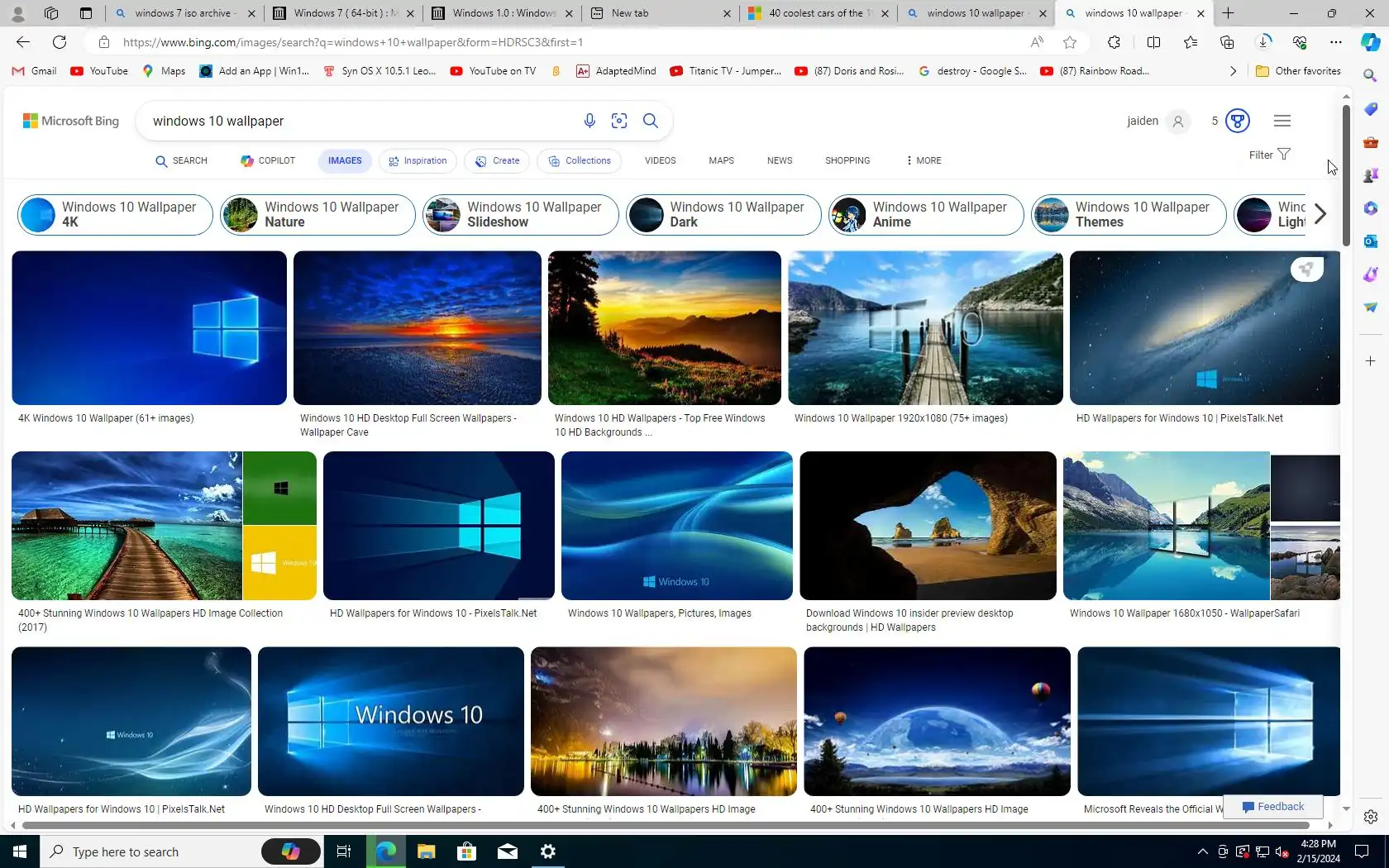
Task: Open the Bing hamburger settings menu
Action: [x=1282, y=121]
